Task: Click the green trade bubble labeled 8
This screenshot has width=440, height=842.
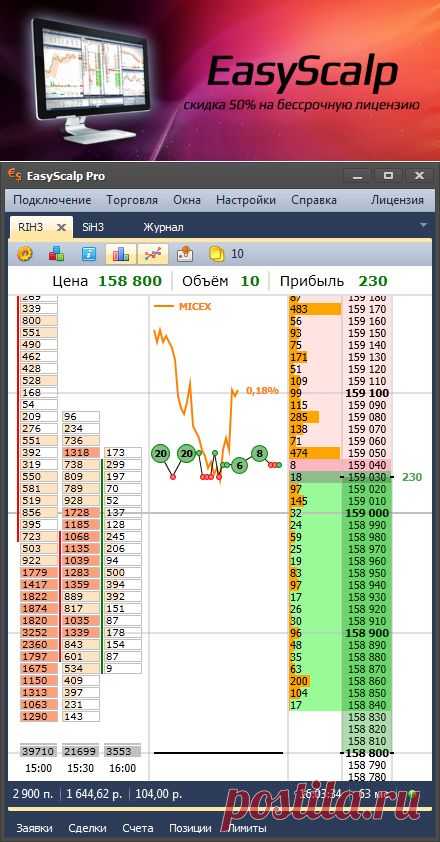Action: click(259, 453)
